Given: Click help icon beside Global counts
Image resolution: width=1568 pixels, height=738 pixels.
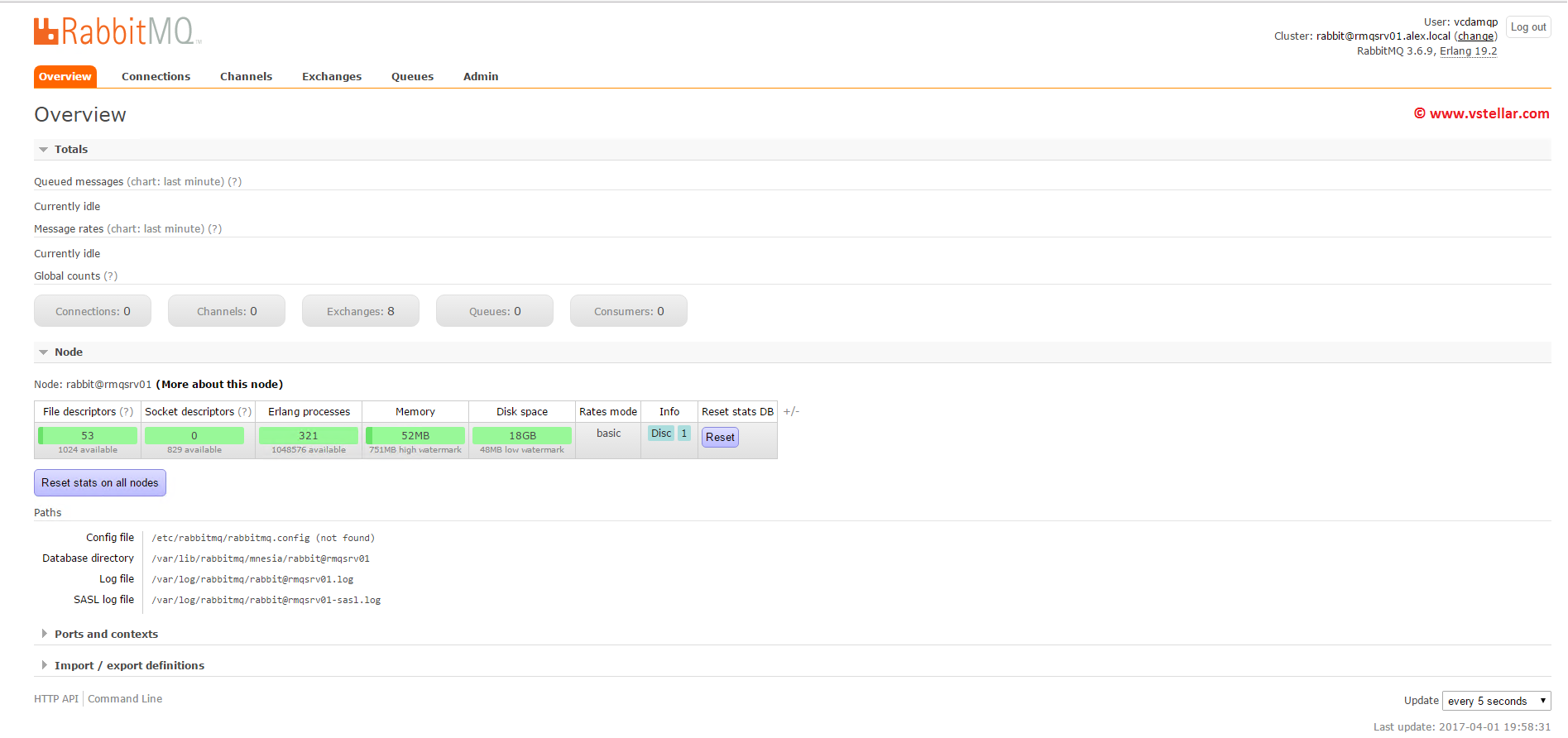Looking at the screenshot, I should [110, 276].
